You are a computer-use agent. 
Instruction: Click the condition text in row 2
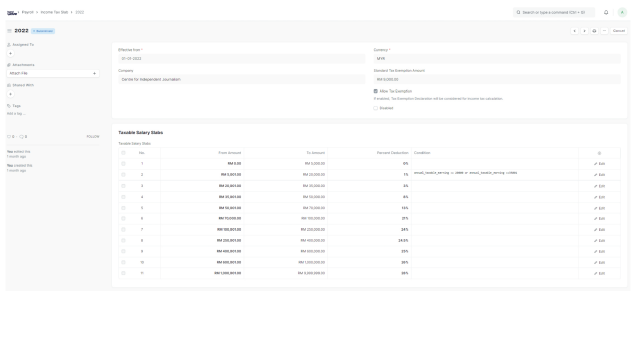tap(465, 173)
